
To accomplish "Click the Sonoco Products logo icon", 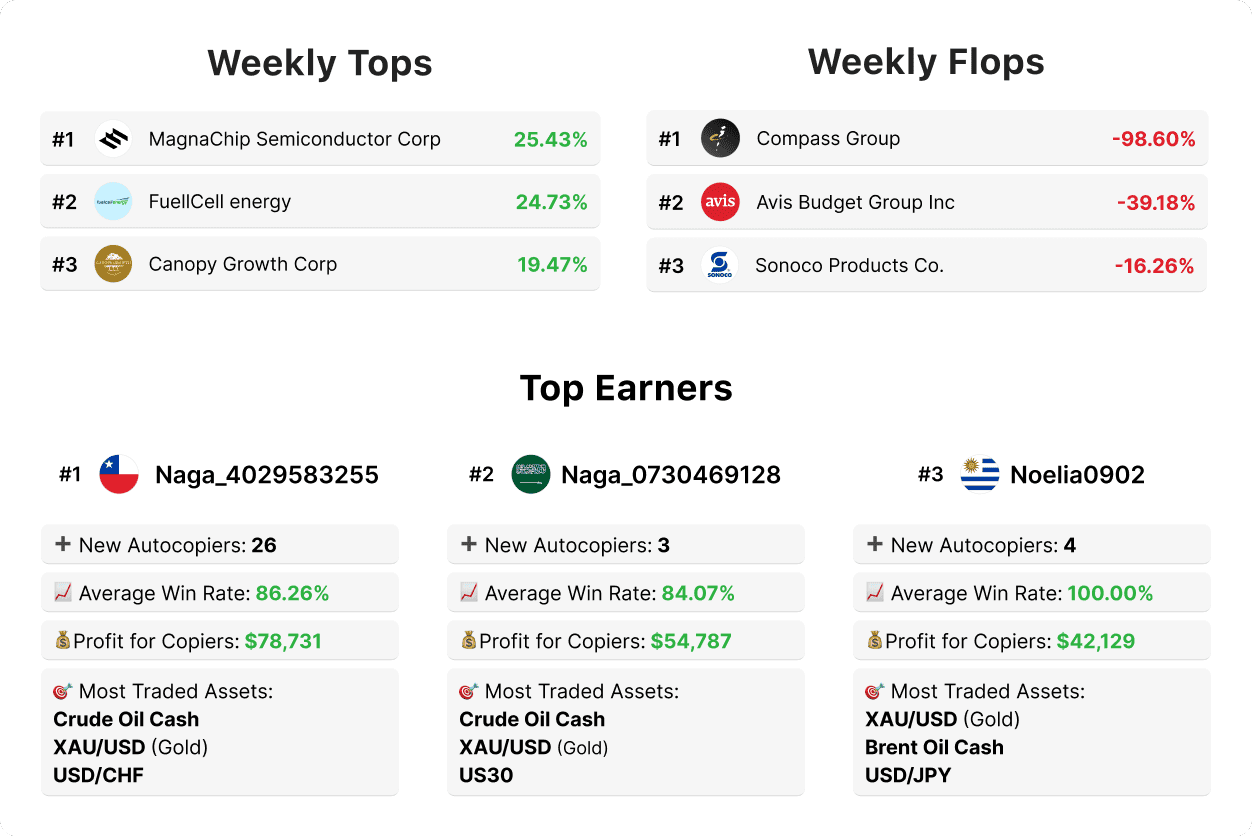I will 720,265.
